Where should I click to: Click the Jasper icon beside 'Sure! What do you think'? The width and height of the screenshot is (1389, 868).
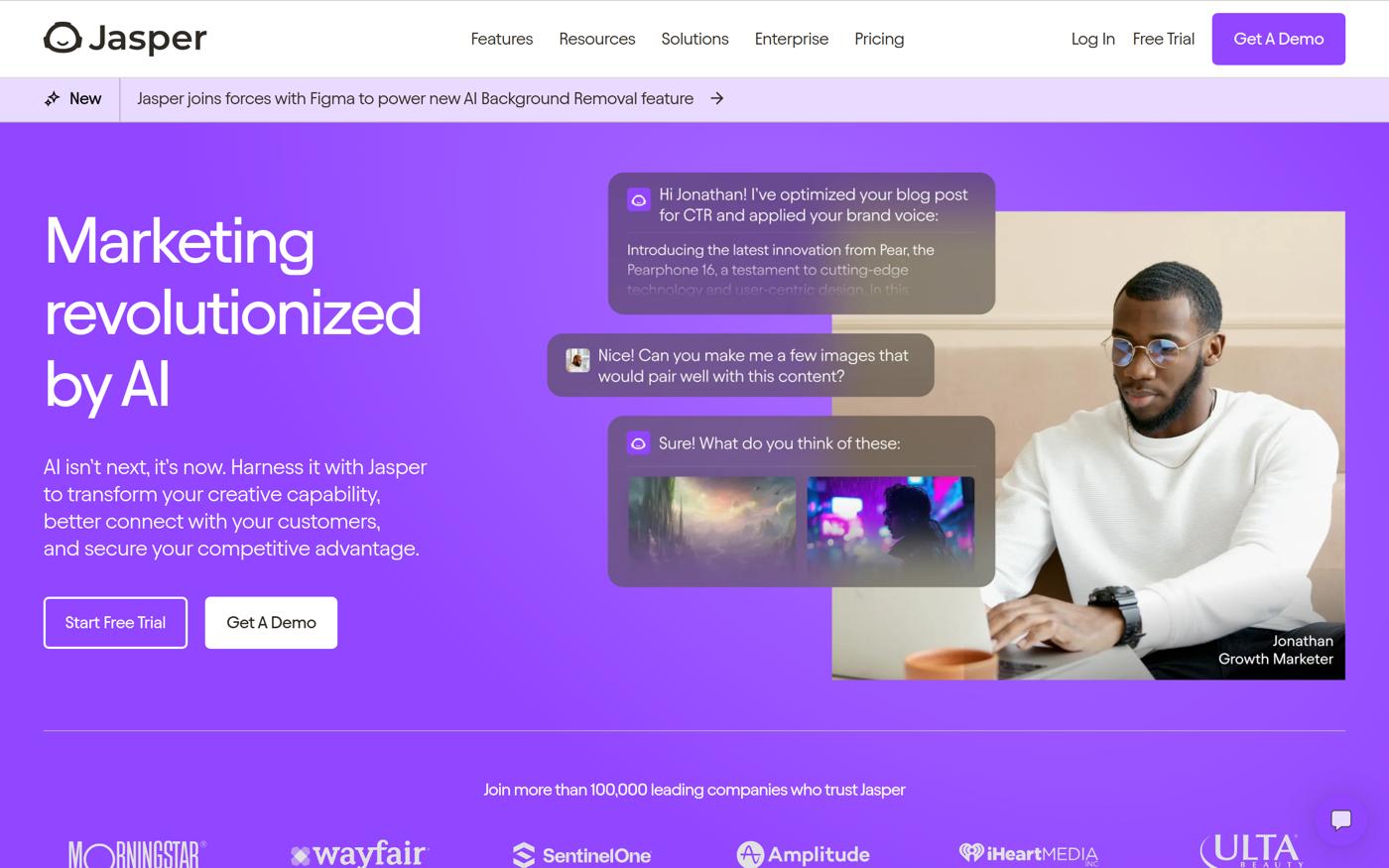pyautogui.click(x=639, y=443)
